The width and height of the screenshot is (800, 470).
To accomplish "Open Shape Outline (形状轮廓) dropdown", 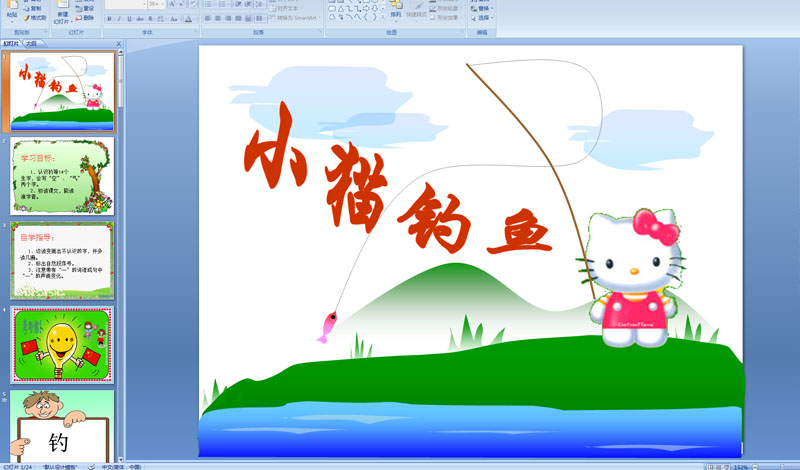I will click(x=444, y=8).
